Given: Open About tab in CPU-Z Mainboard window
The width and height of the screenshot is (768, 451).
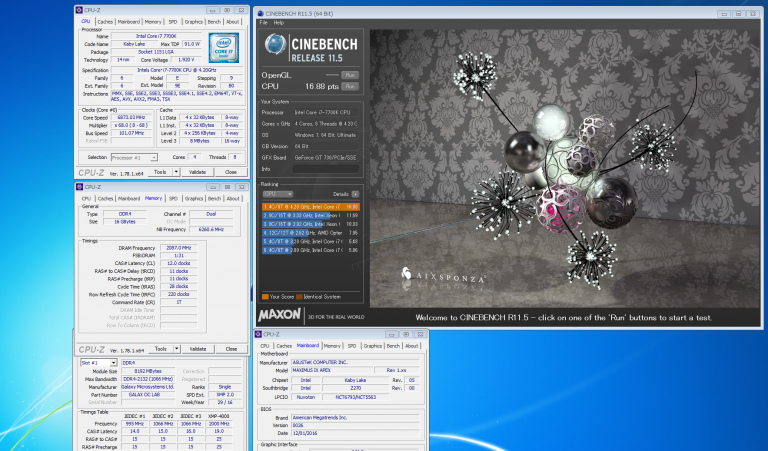Looking at the screenshot, I should pyautogui.click(x=411, y=346).
